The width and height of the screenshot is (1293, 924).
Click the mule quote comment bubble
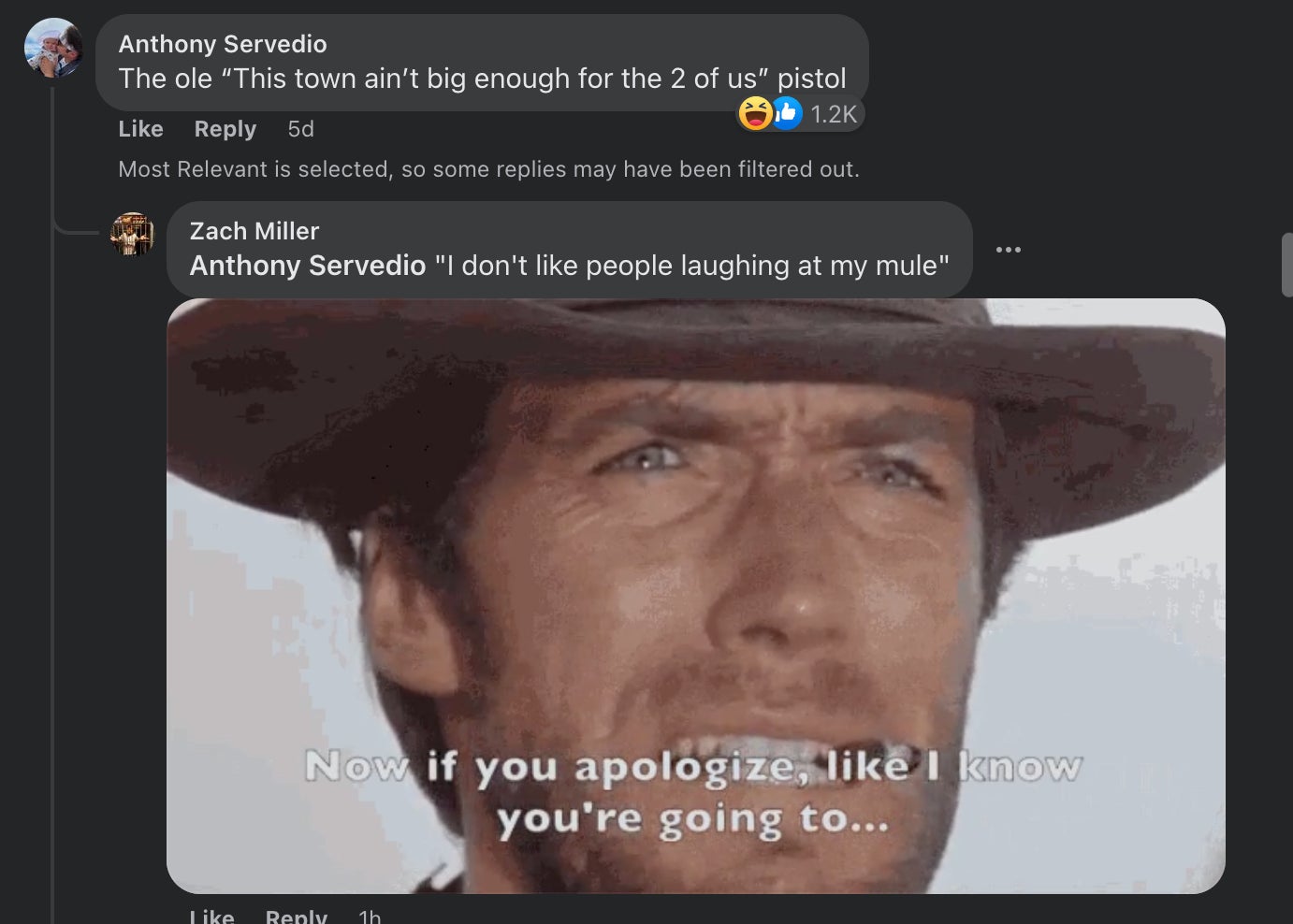click(570, 250)
